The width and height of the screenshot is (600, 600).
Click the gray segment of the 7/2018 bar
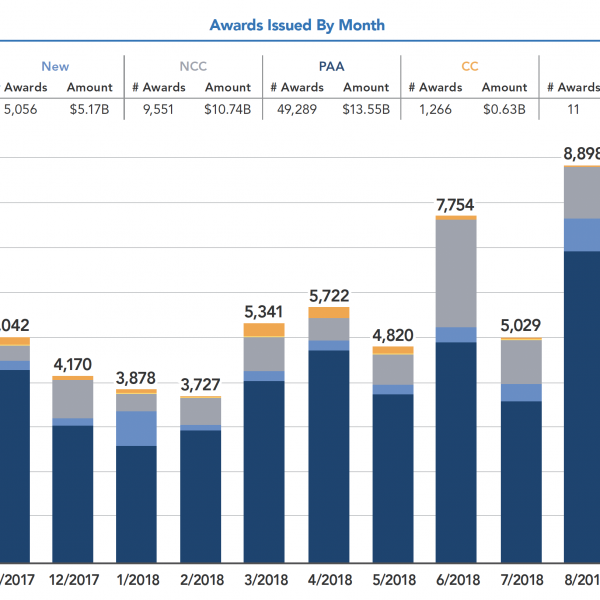tap(520, 362)
